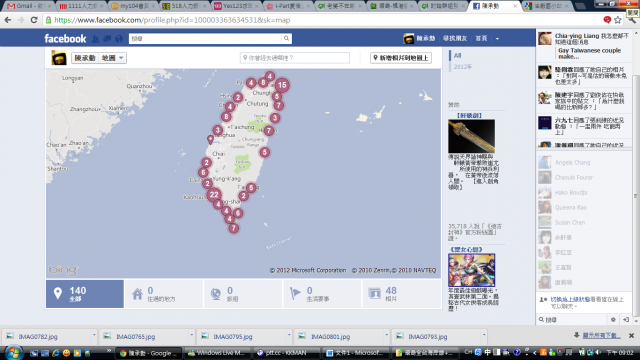Click map cluster marker numbered 22
The height and width of the screenshot is (360, 640).
[x=214, y=195]
